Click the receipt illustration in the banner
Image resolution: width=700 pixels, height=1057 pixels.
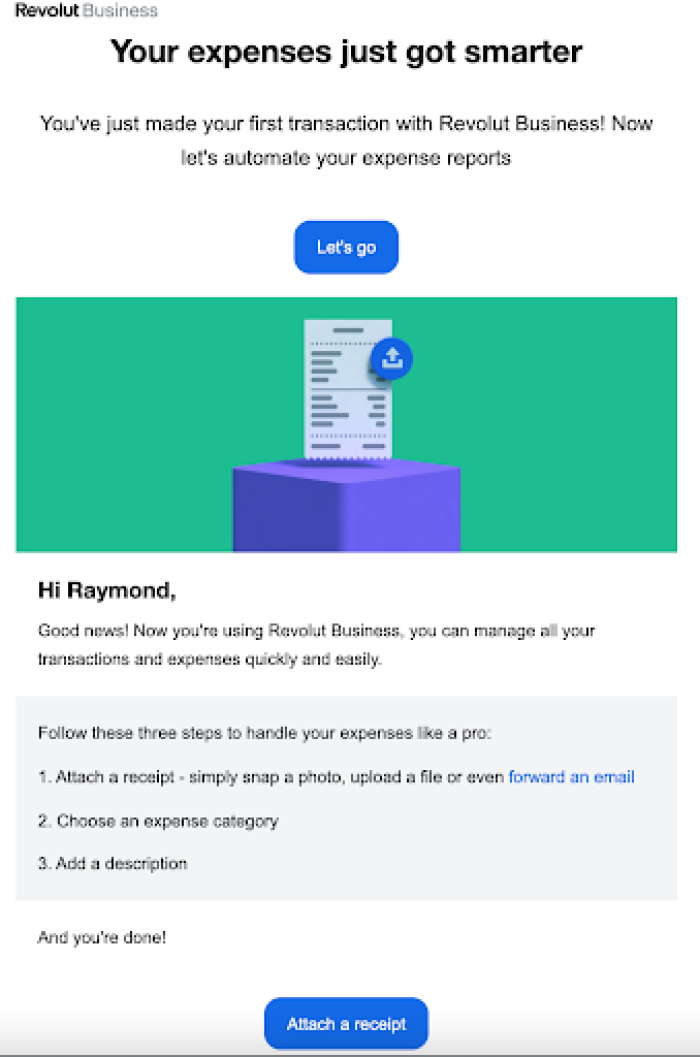[347, 390]
